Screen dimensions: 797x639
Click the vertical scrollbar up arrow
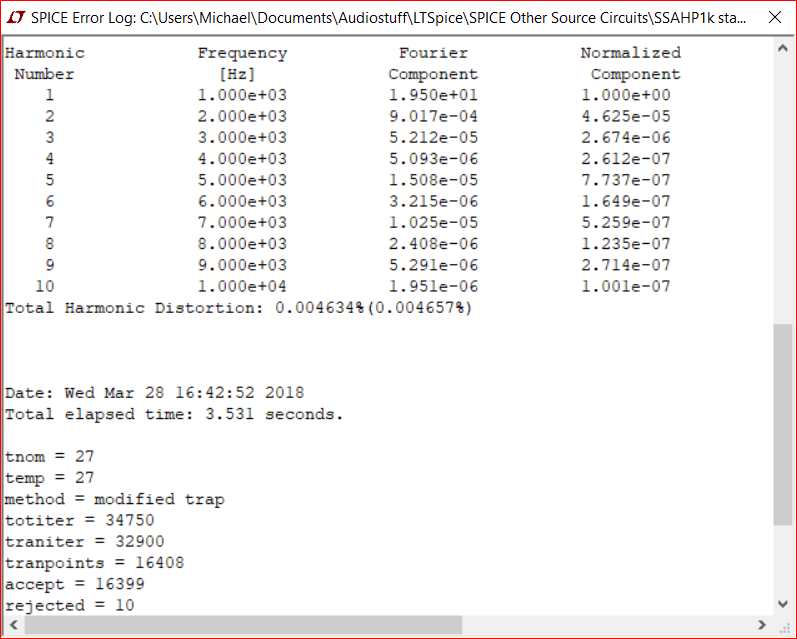coord(783,49)
